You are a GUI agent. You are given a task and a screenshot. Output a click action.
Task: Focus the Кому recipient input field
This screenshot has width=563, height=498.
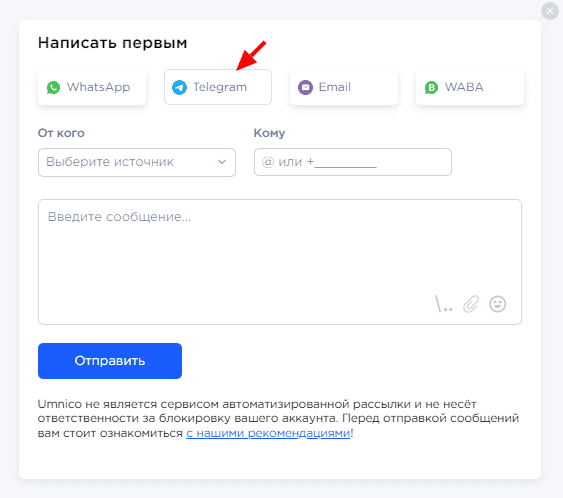click(x=353, y=162)
